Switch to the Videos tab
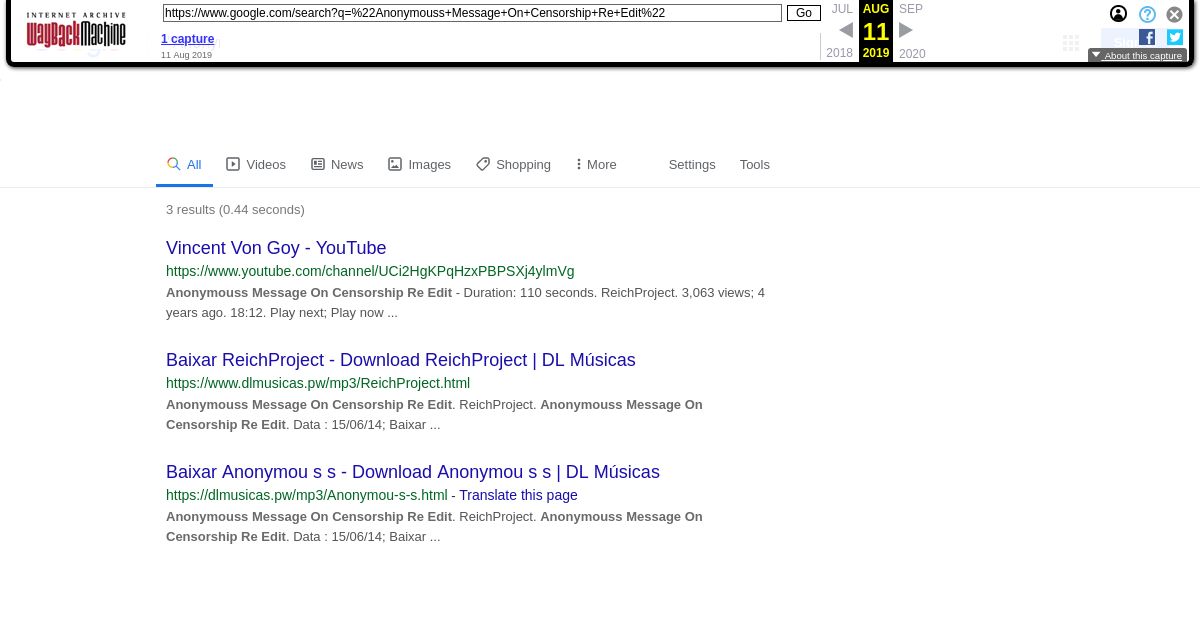This screenshot has height=630, width=1200. coord(256,164)
